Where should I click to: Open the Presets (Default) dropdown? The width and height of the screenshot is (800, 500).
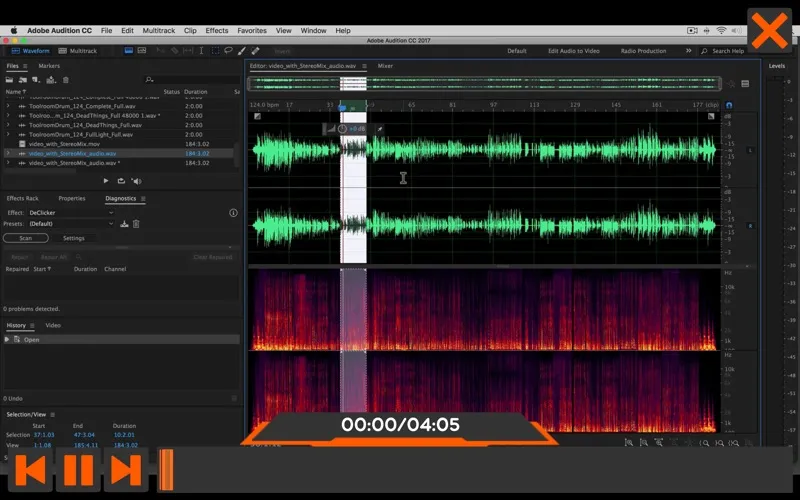(x=71, y=224)
